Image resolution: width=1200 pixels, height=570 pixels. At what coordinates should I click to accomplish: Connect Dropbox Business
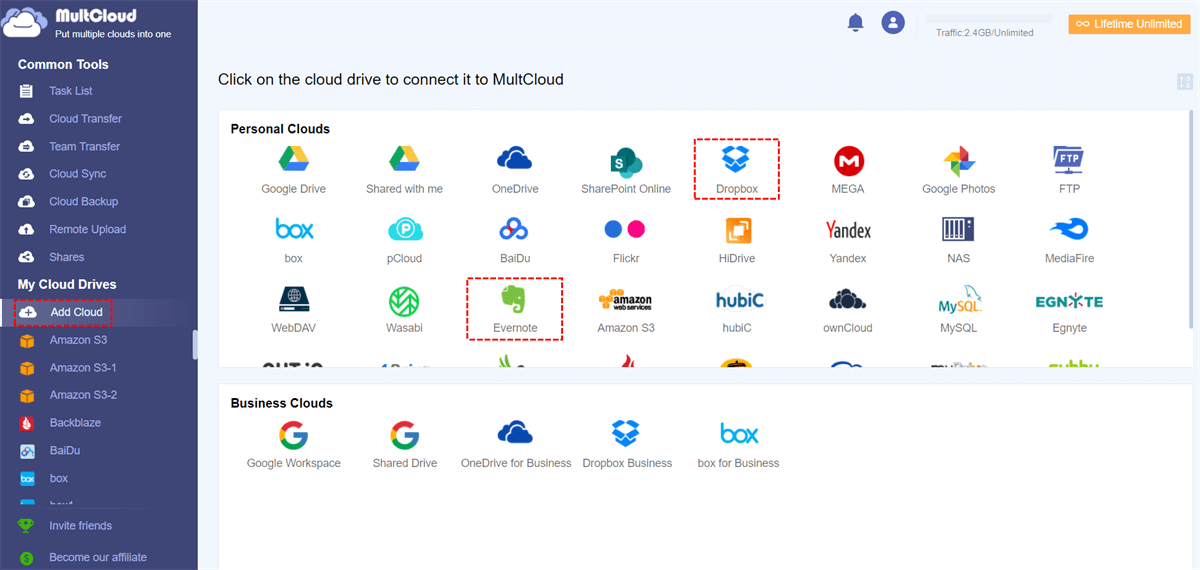tap(626, 444)
